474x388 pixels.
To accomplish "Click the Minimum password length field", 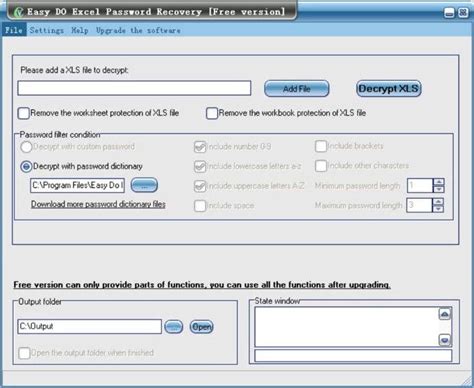I will pos(420,186).
